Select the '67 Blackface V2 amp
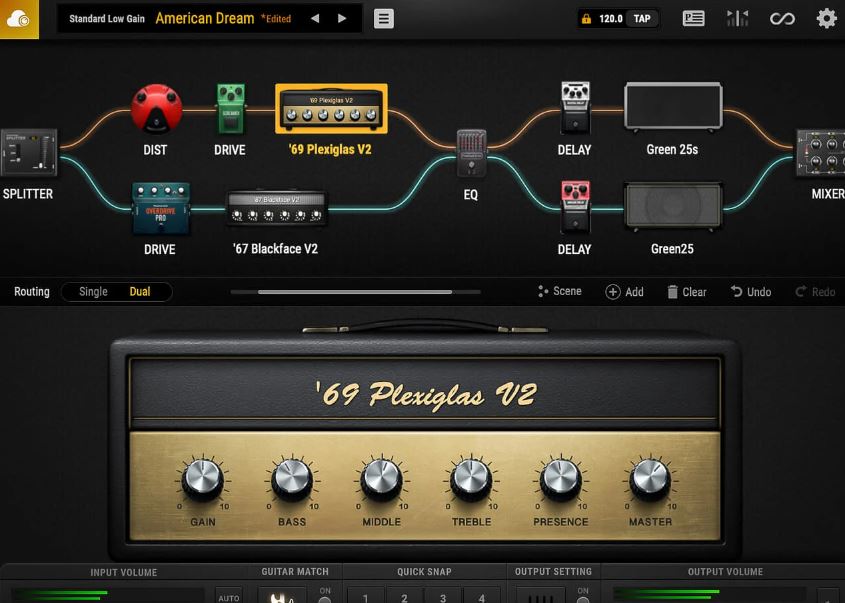Screen dimensions: 845x603 (276, 207)
